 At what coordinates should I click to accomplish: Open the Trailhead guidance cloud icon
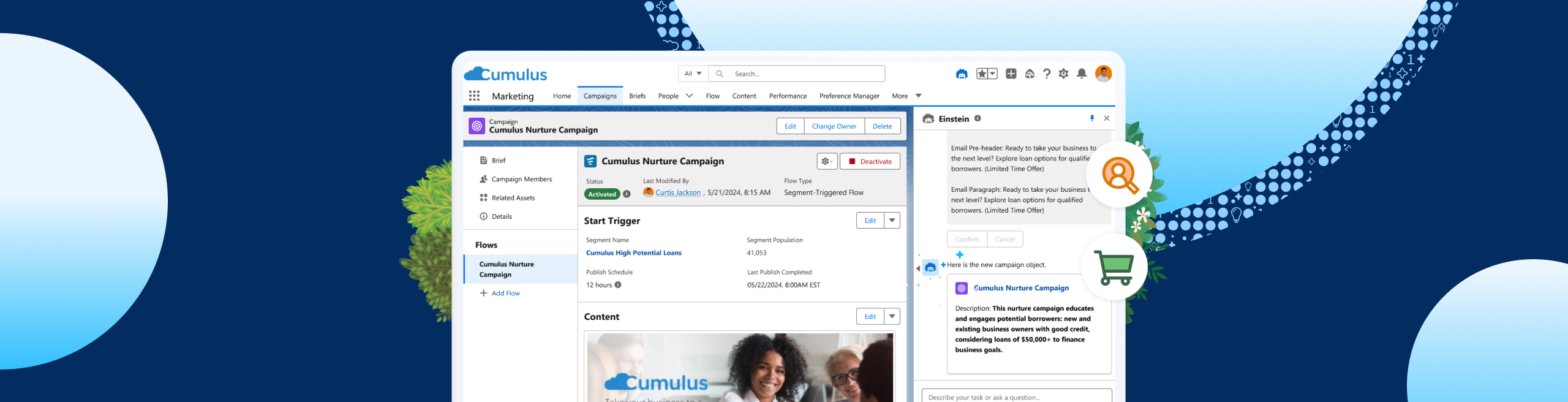click(1030, 74)
